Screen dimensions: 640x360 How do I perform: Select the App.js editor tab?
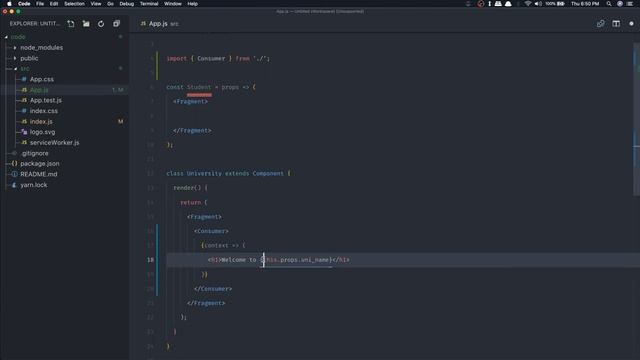point(159,24)
